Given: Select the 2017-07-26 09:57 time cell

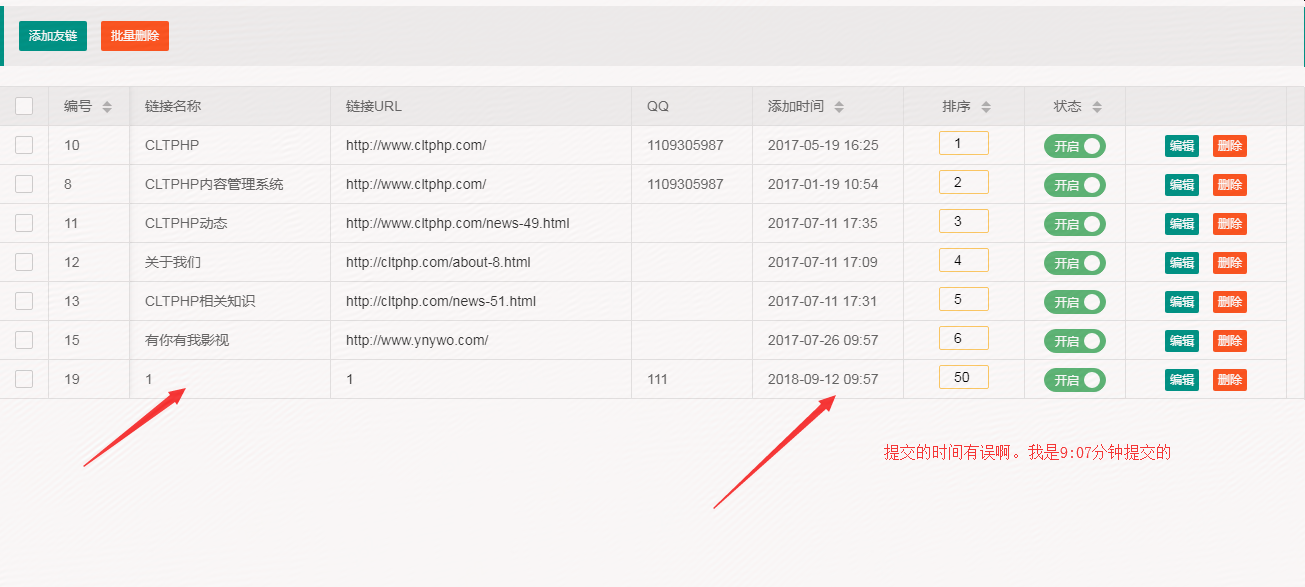Looking at the screenshot, I should coord(828,340).
